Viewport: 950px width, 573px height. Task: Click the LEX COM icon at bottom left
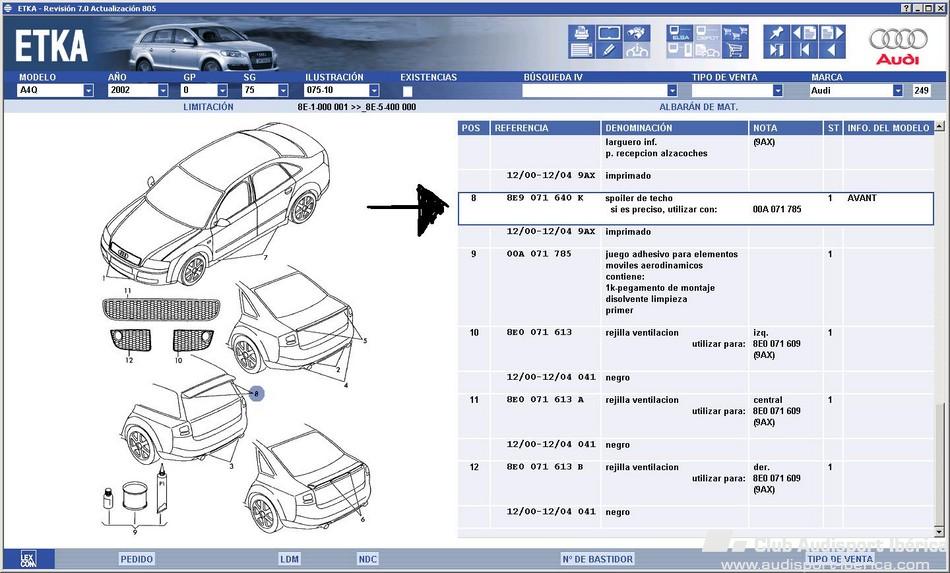click(28, 559)
